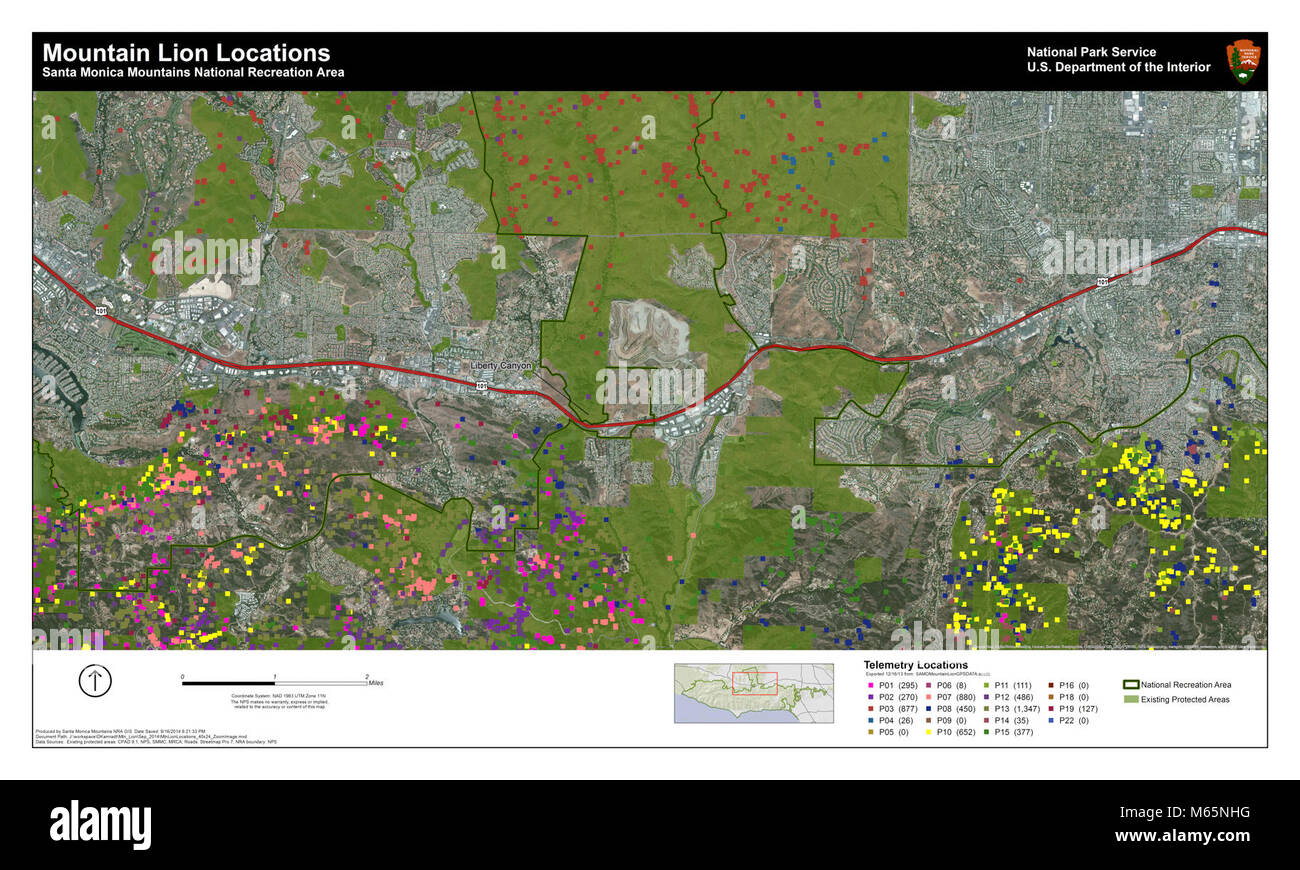Click the 'P16 (0)' legend label
The height and width of the screenshot is (870, 1300).
1074,685
